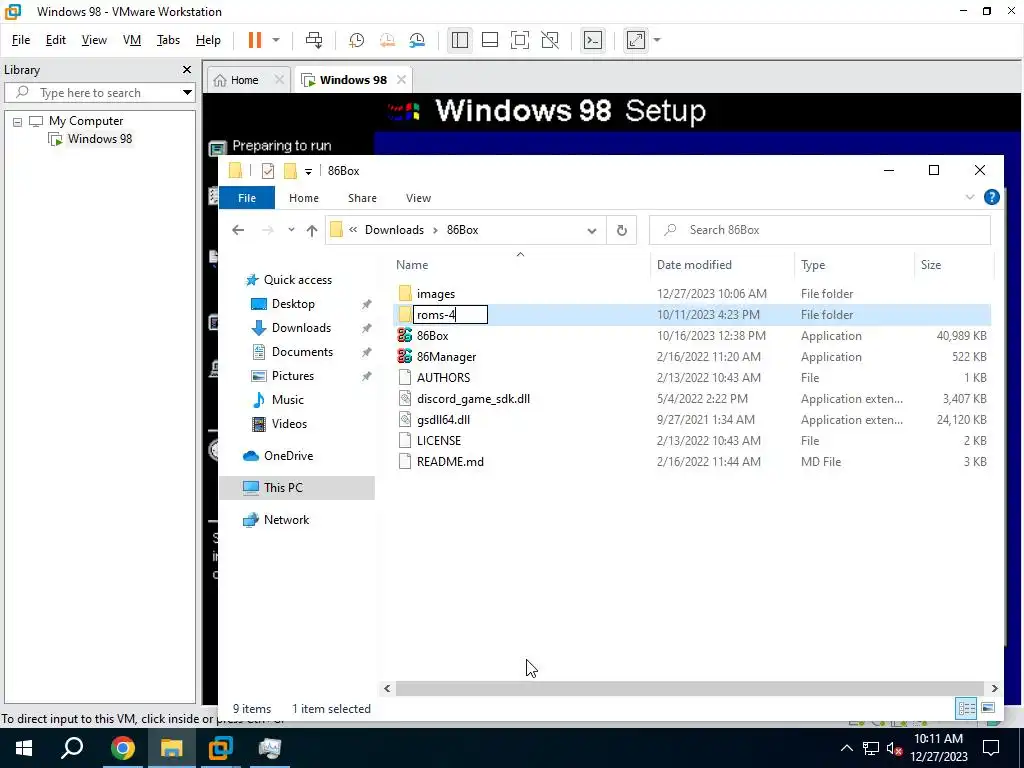Show hidden tray icons chevron
Screen dimensions: 1024x768
tap(846, 748)
